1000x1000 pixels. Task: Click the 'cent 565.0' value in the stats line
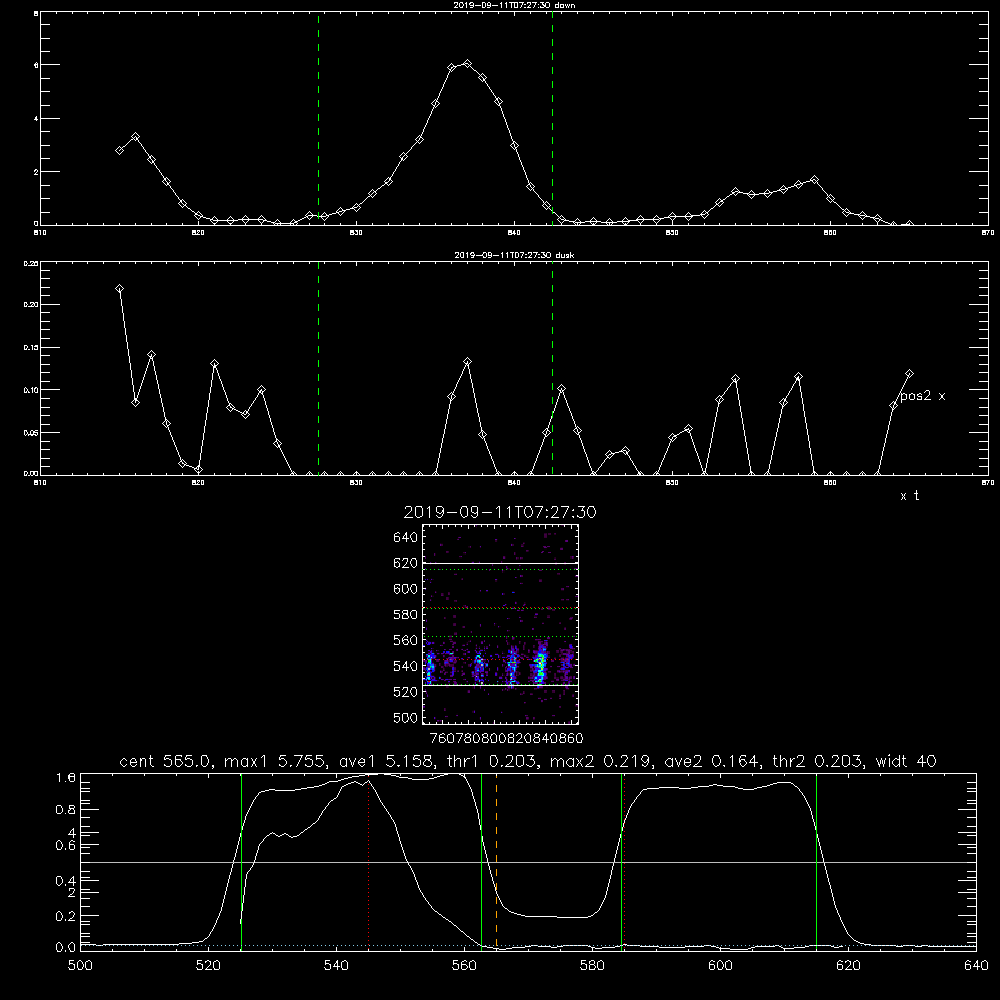pyautogui.click(x=166, y=761)
